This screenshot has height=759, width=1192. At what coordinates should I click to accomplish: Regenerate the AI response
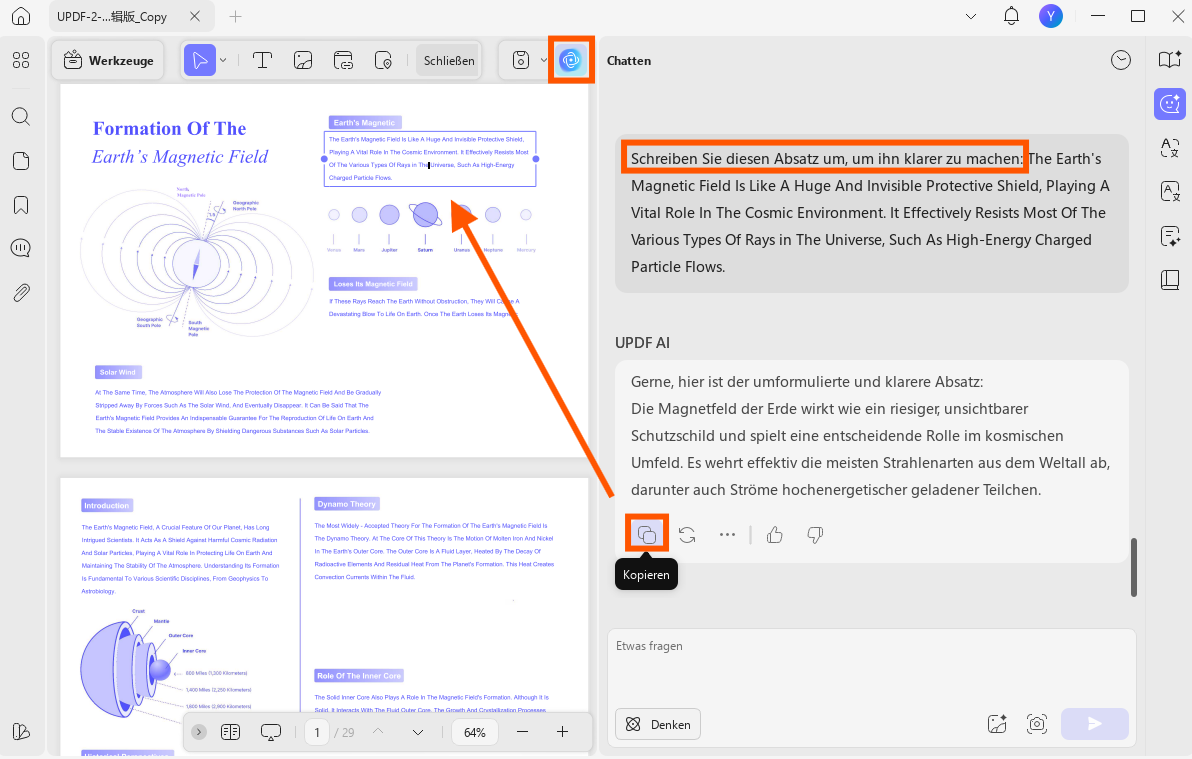pos(687,535)
